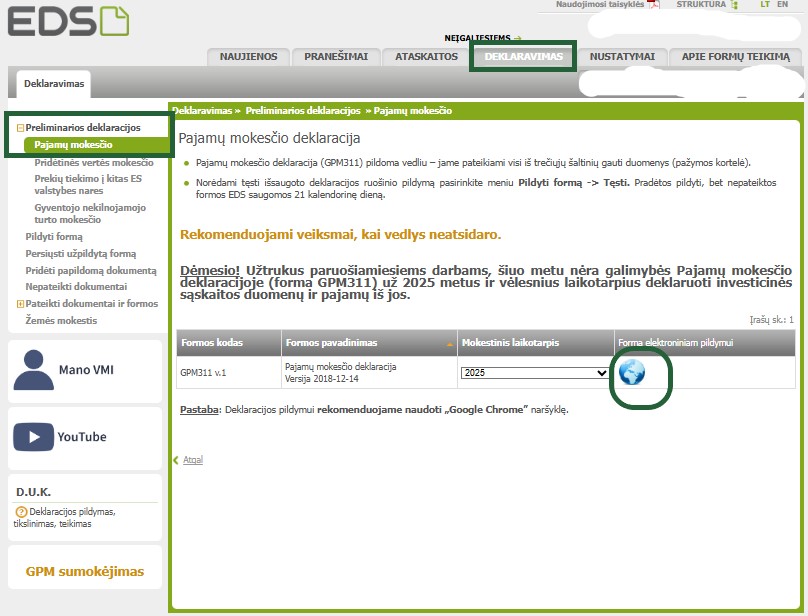
Task: Click the Mano VMI person icon
Action: point(35,370)
